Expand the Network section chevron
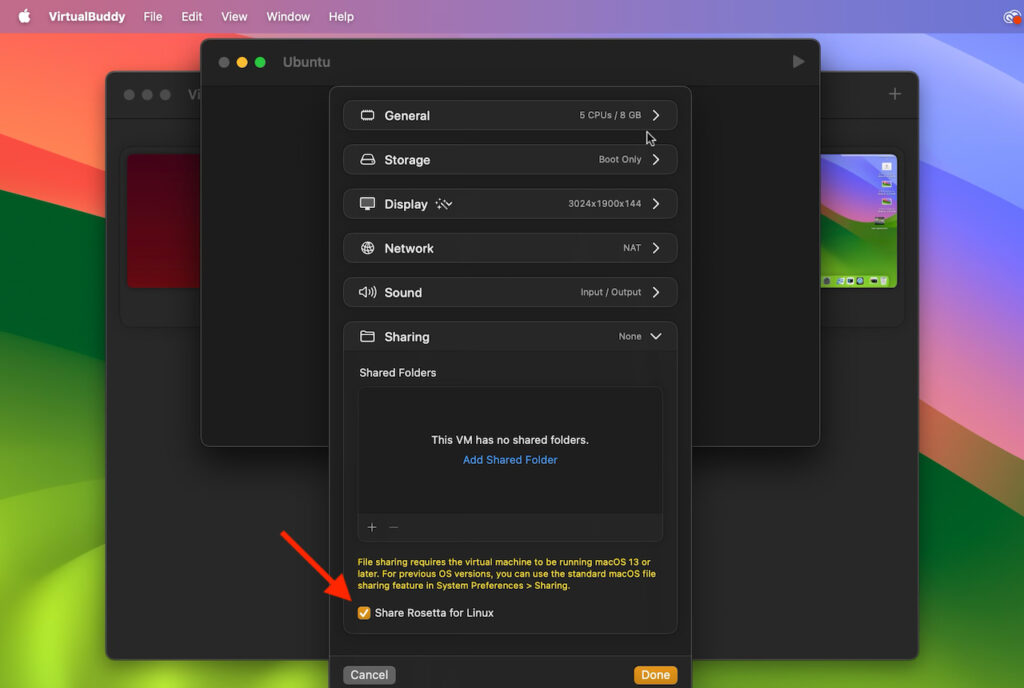The height and width of the screenshot is (688, 1024). click(x=656, y=248)
